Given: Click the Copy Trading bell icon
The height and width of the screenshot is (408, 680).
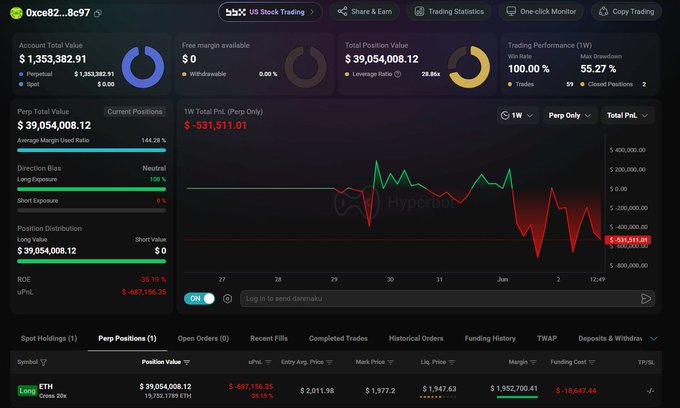Looking at the screenshot, I should (x=603, y=12).
